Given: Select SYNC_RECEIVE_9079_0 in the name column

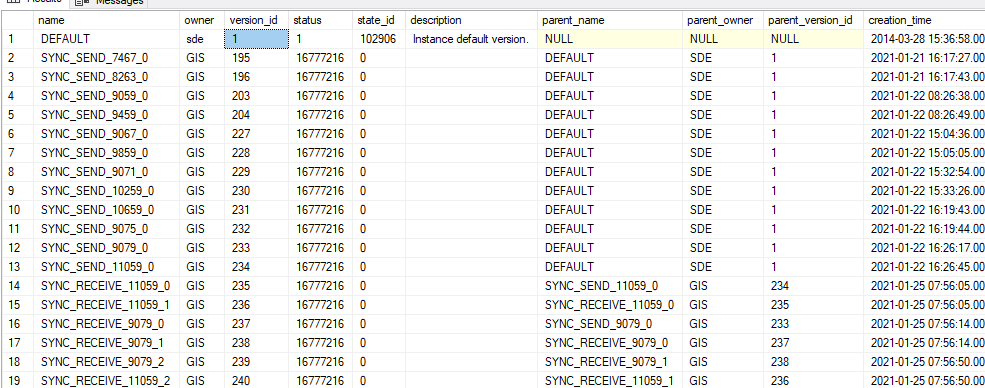Looking at the screenshot, I should click(106, 323).
